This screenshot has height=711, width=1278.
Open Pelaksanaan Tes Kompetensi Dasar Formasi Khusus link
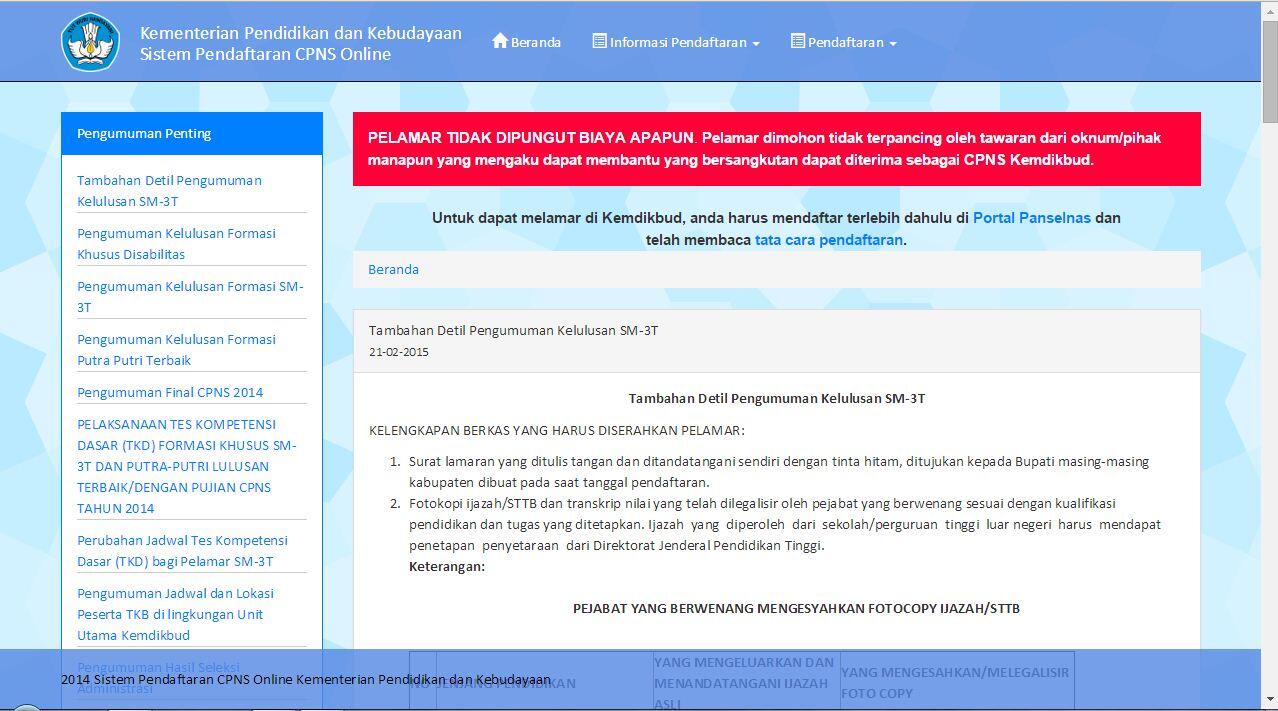[x=187, y=466]
